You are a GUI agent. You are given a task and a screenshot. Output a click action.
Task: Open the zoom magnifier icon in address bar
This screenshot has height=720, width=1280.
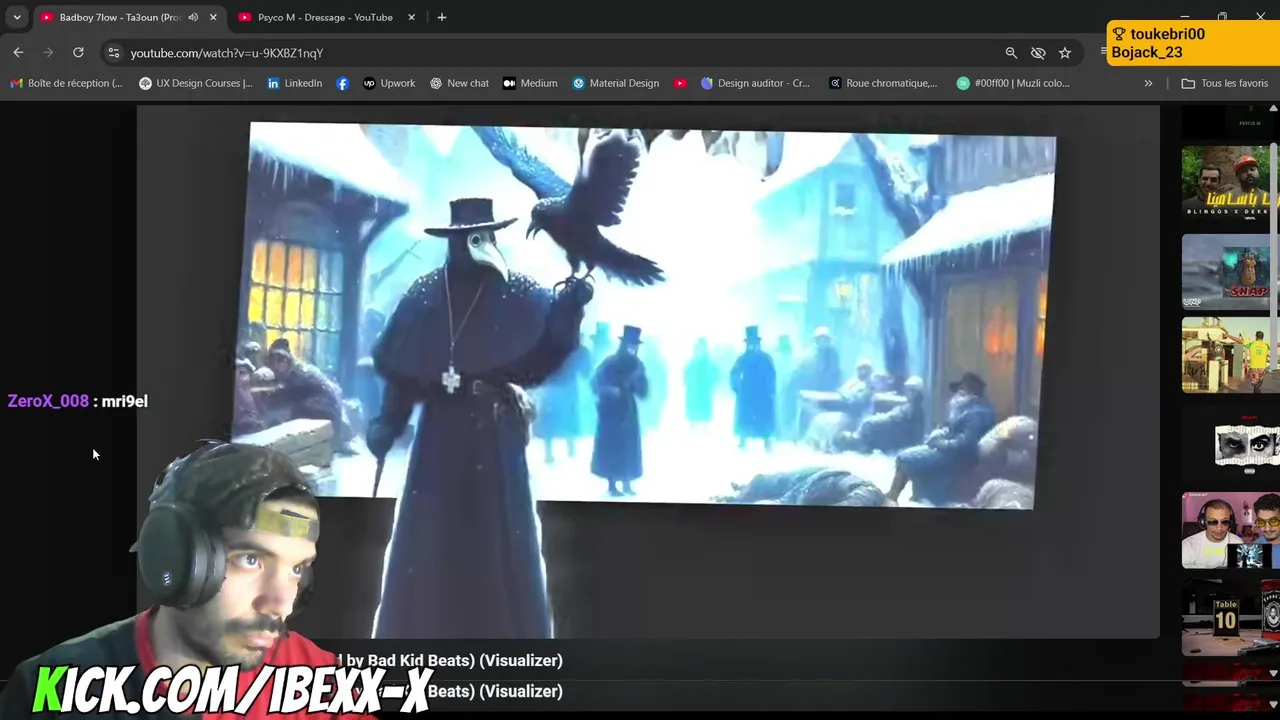[1011, 53]
